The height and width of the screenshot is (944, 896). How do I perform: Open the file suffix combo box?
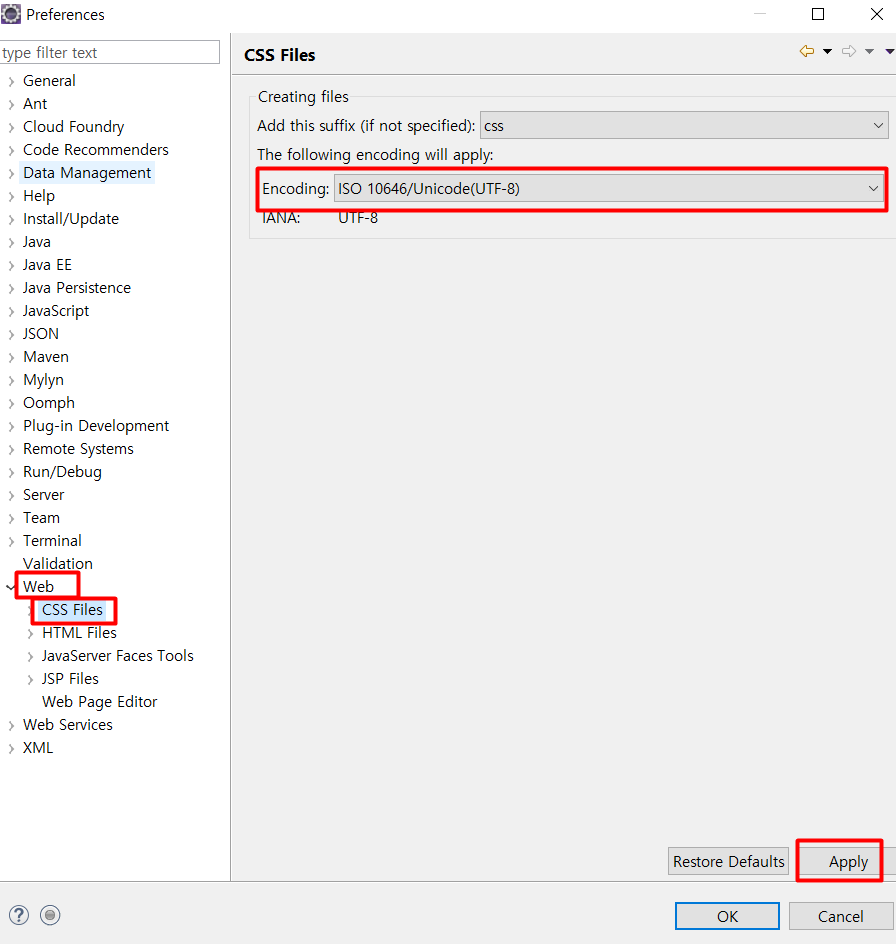pyautogui.click(x=684, y=125)
